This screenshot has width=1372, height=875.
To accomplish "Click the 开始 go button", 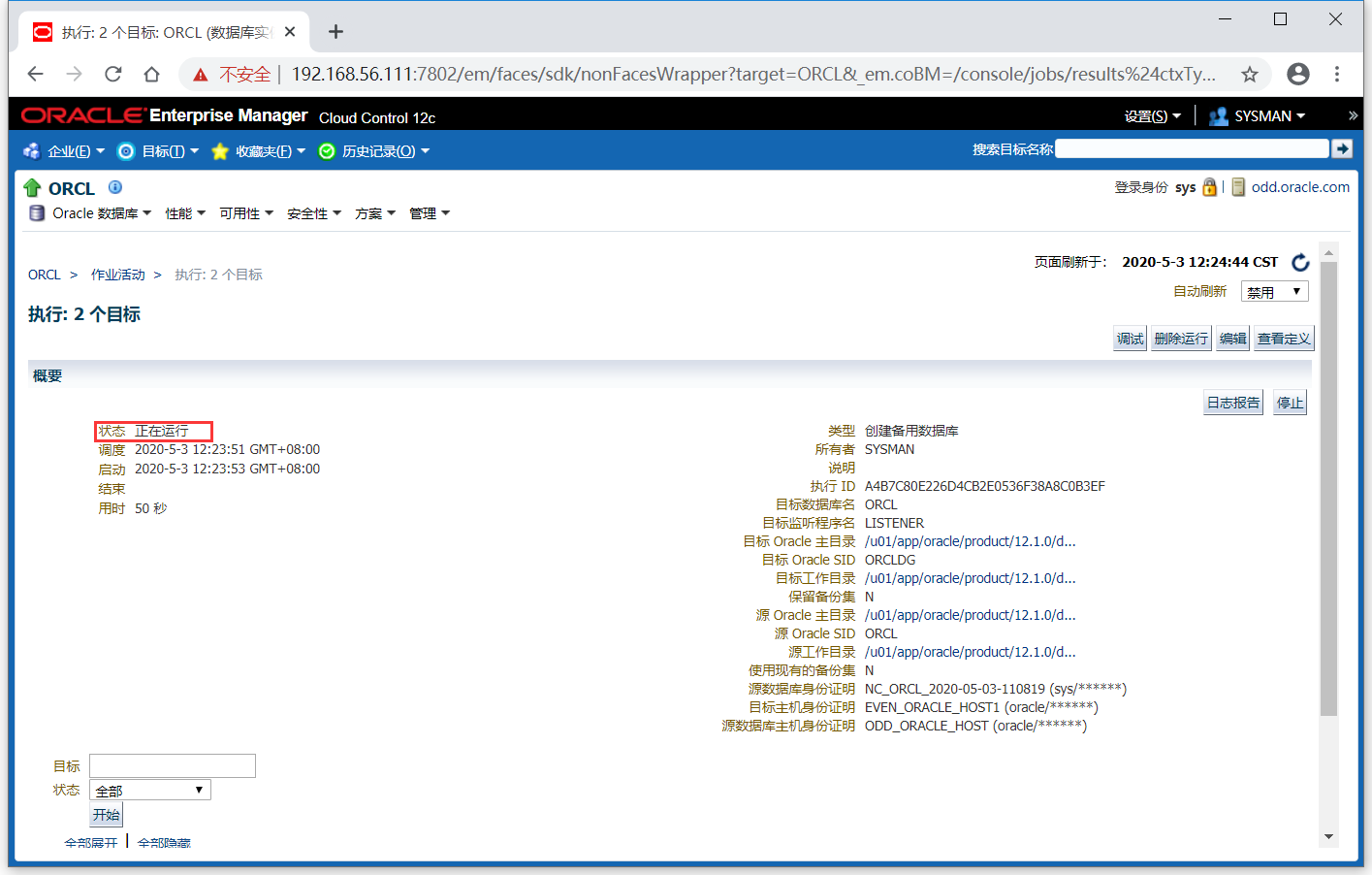I will coord(107,815).
